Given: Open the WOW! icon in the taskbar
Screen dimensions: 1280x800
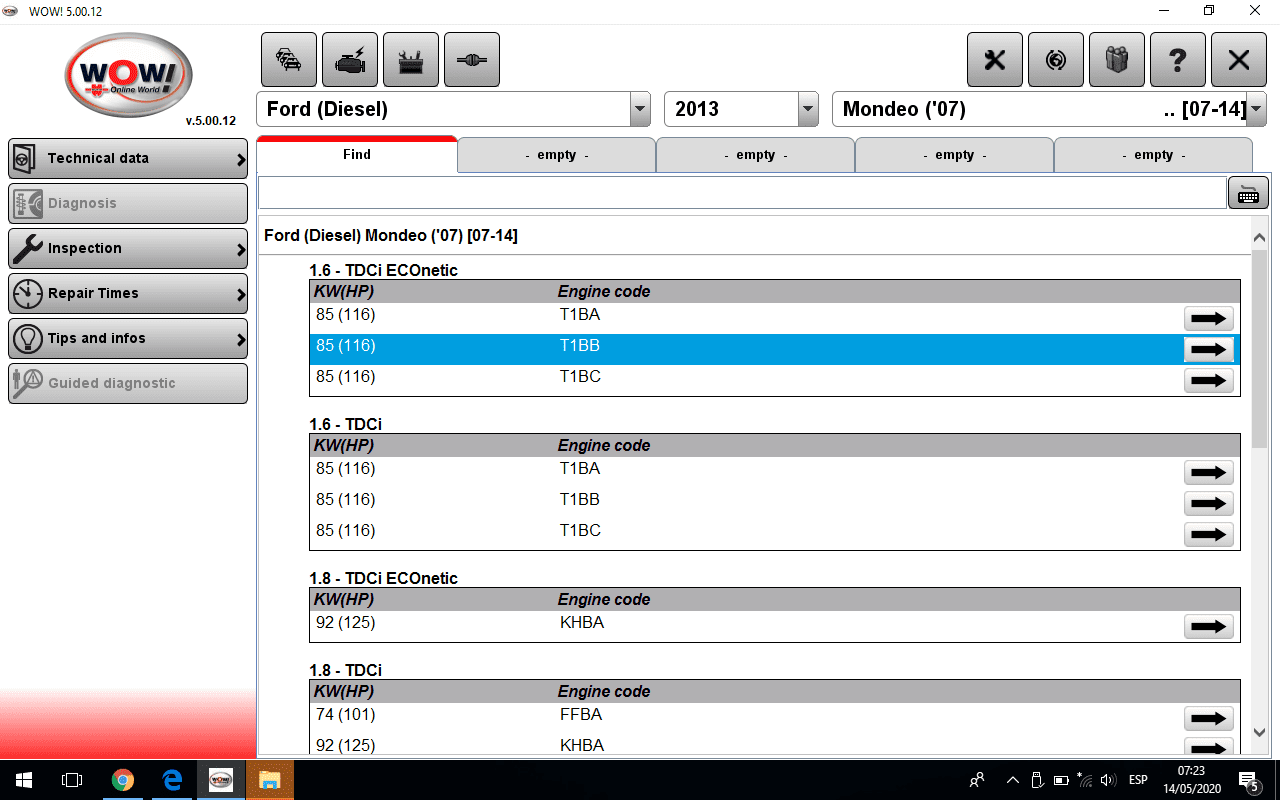Looking at the screenshot, I should (220, 780).
